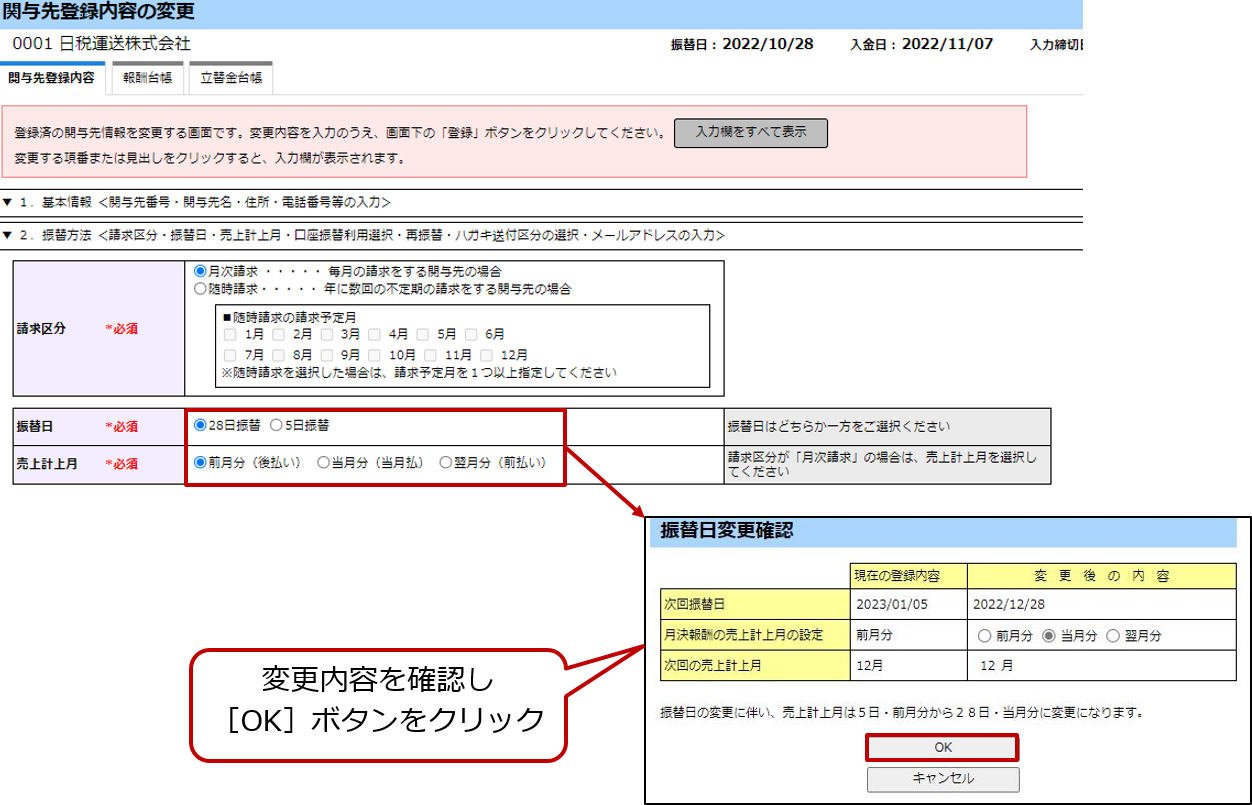
Task: Collapse section 2 振替方法 triangle
Action: 8,236
